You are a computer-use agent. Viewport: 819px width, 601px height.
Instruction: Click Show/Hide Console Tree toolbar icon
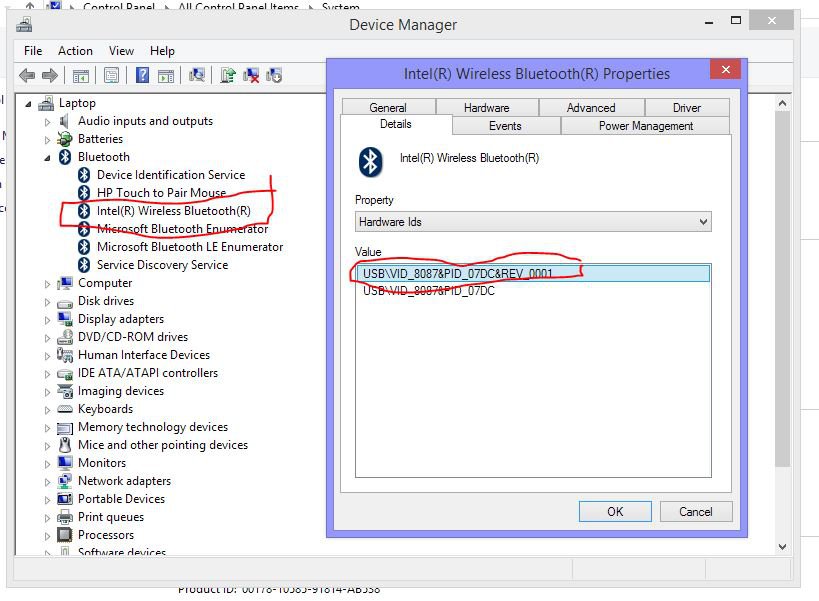81,75
